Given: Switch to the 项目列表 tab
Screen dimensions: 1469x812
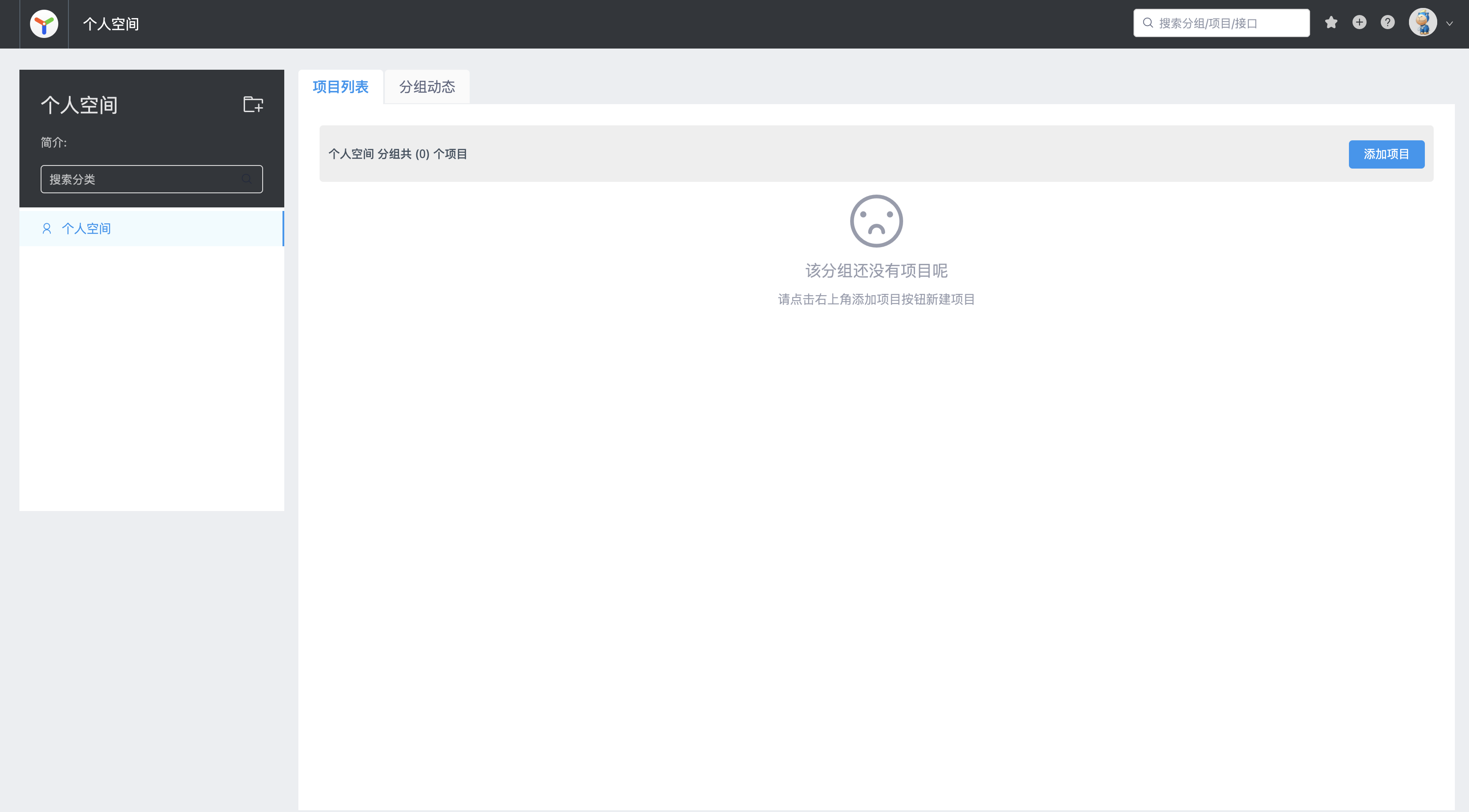Looking at the screenshot, I should 340,86.
